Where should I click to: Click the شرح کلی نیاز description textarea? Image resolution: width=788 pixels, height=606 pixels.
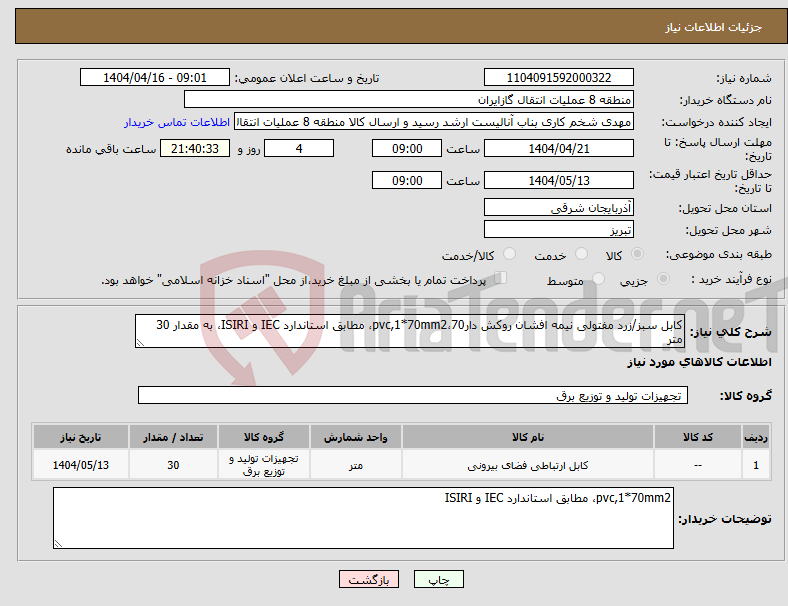point(410,331)
